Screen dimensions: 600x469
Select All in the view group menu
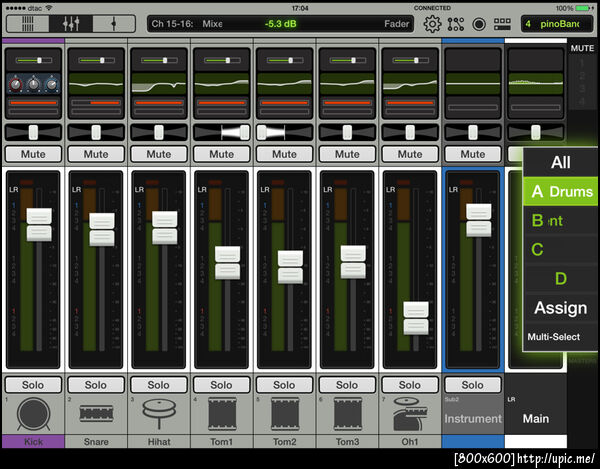560,162
